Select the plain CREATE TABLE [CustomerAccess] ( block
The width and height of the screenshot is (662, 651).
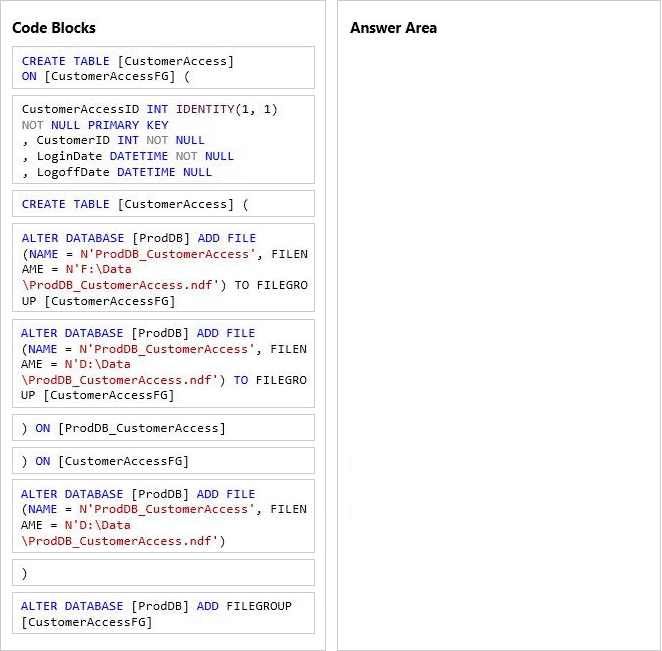coord(163,204)
